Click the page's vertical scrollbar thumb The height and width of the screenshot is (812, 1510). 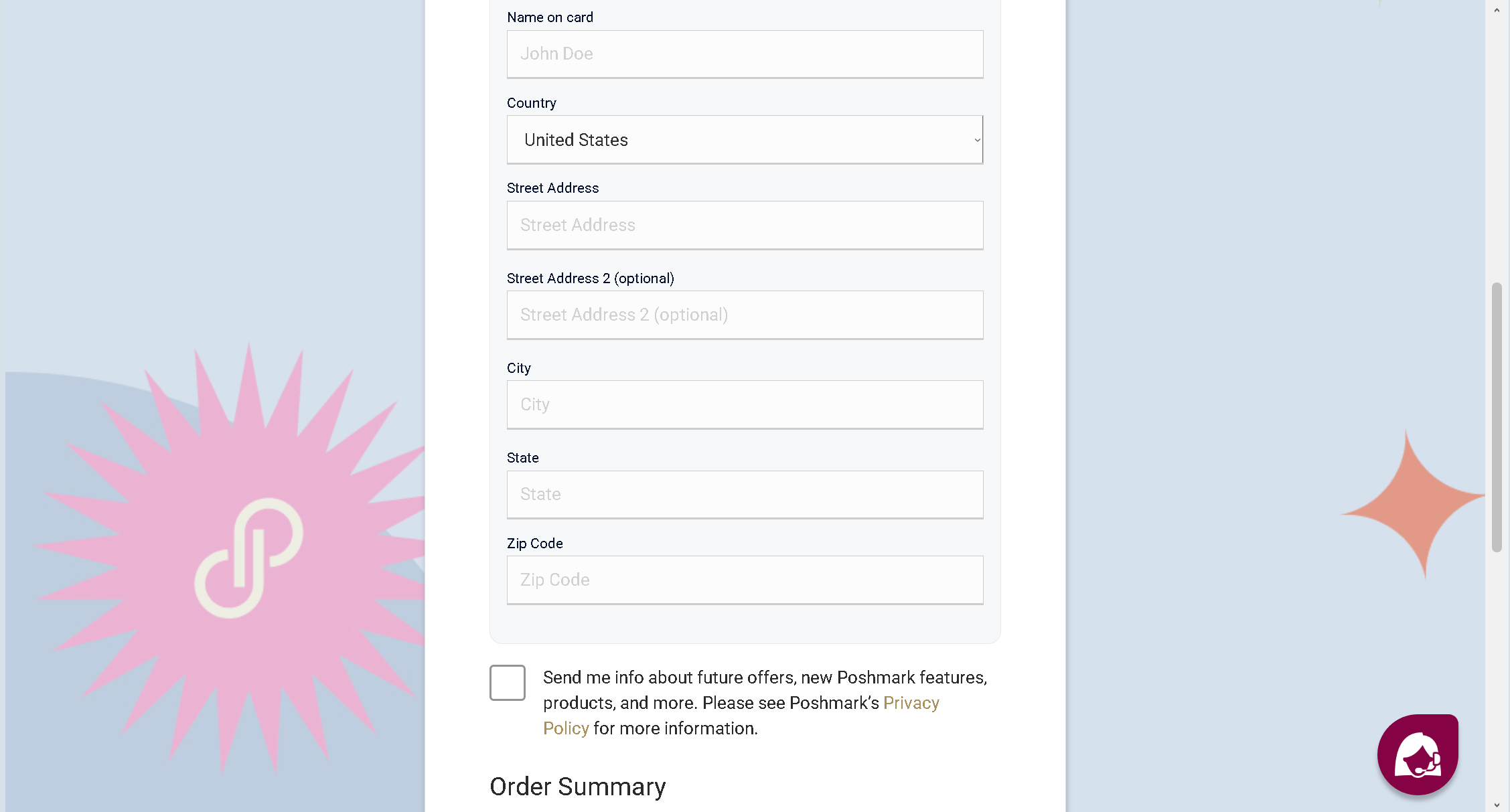[x=1497, y=417]
